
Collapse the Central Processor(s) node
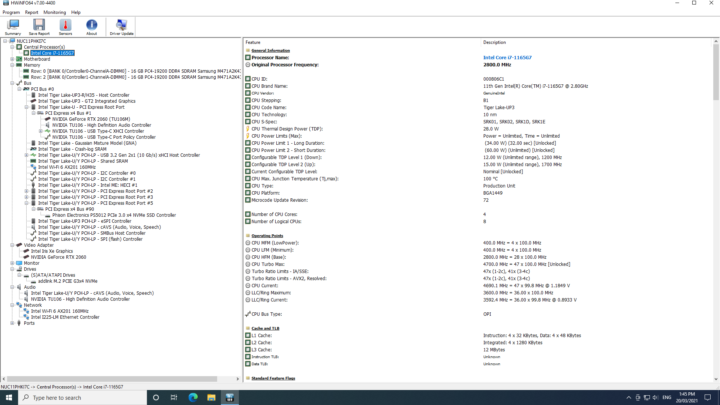[12, 47]
